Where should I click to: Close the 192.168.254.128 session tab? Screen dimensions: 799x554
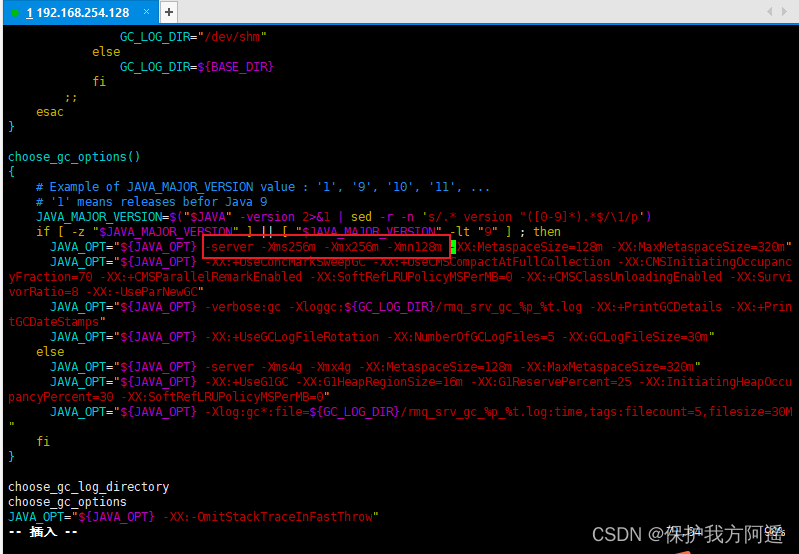tap(146, 12)
